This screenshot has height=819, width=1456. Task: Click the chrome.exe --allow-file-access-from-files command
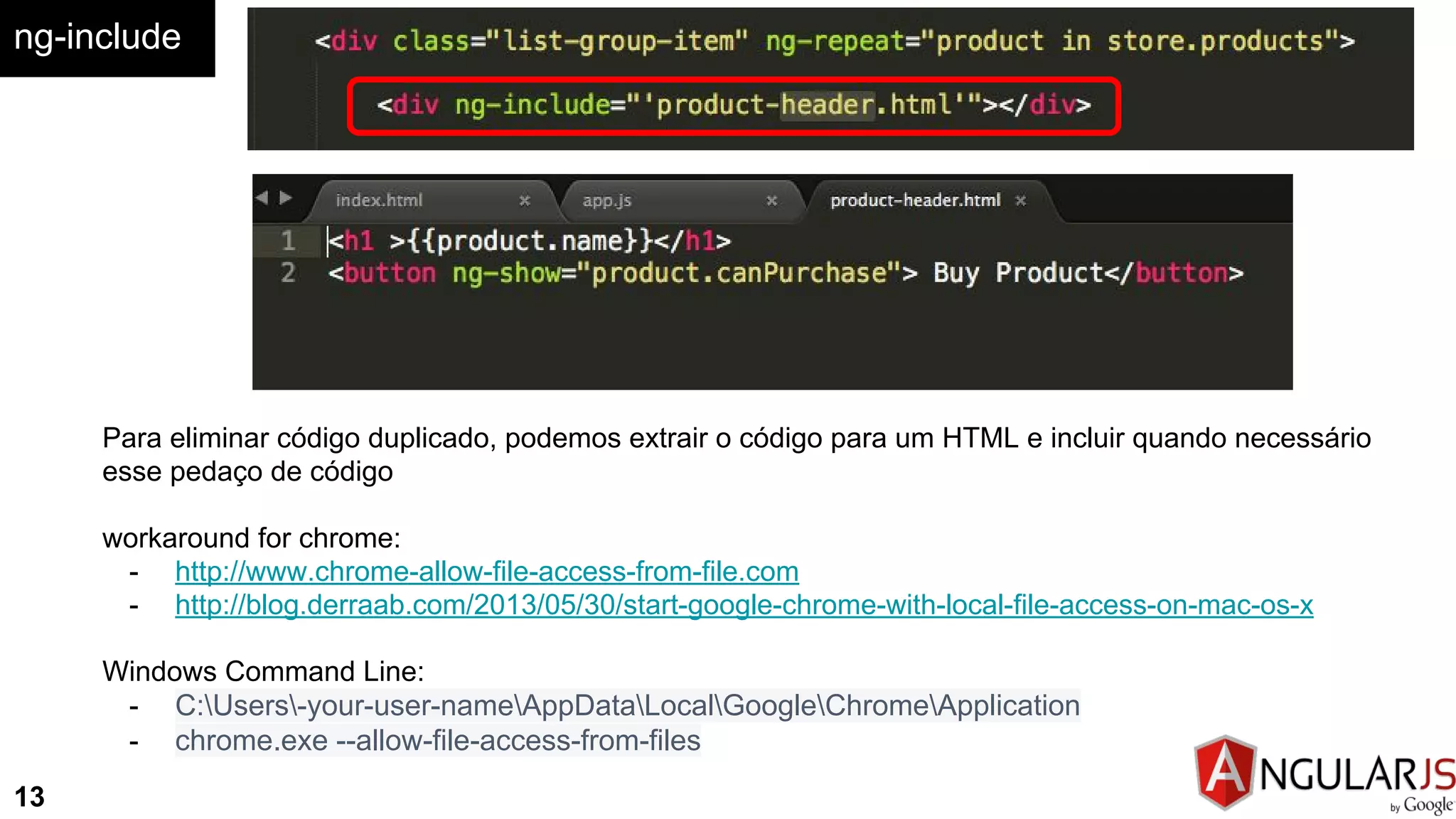point(438,740)
